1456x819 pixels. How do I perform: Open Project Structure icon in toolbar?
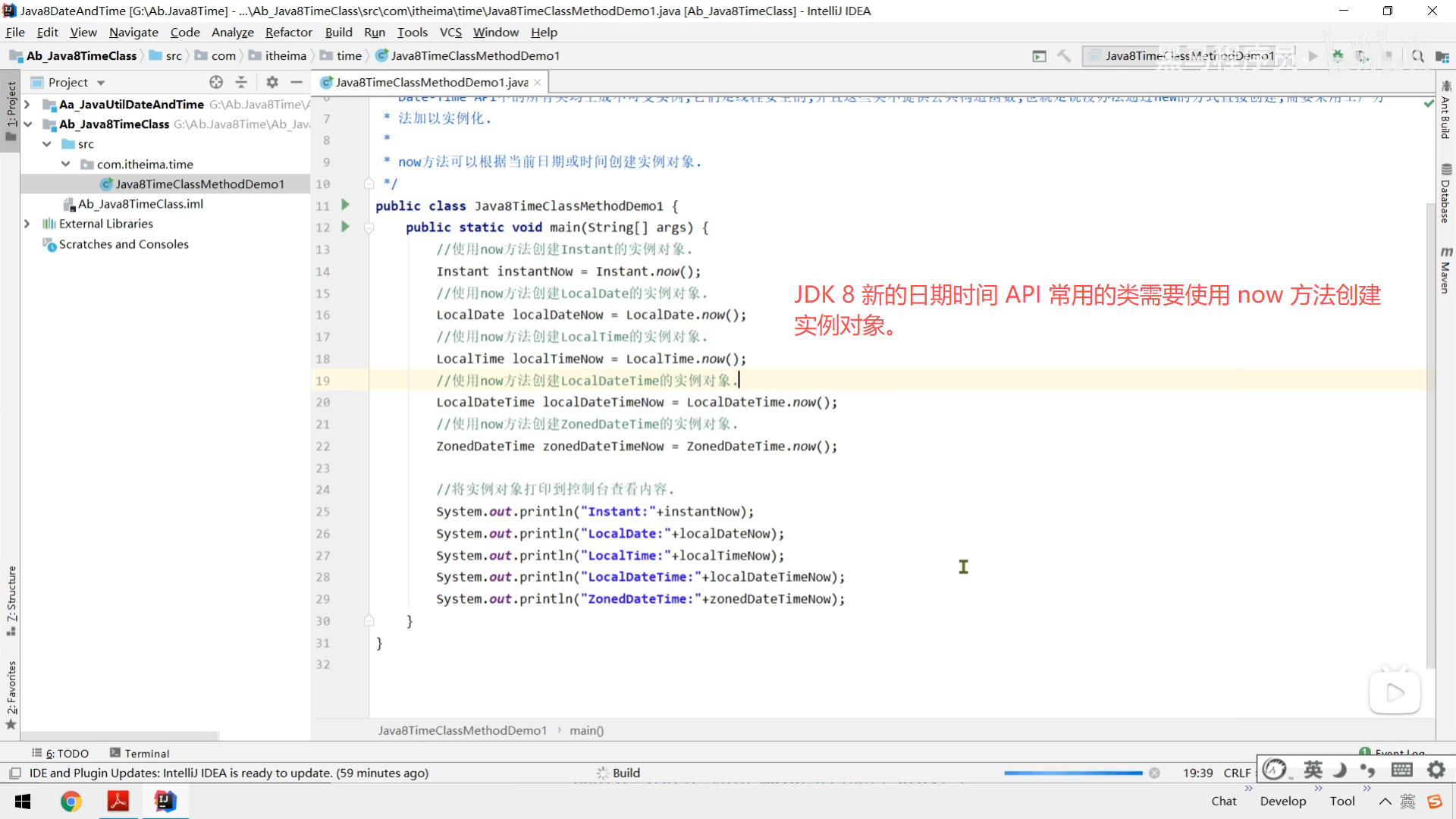click(x=1442, y=55)
